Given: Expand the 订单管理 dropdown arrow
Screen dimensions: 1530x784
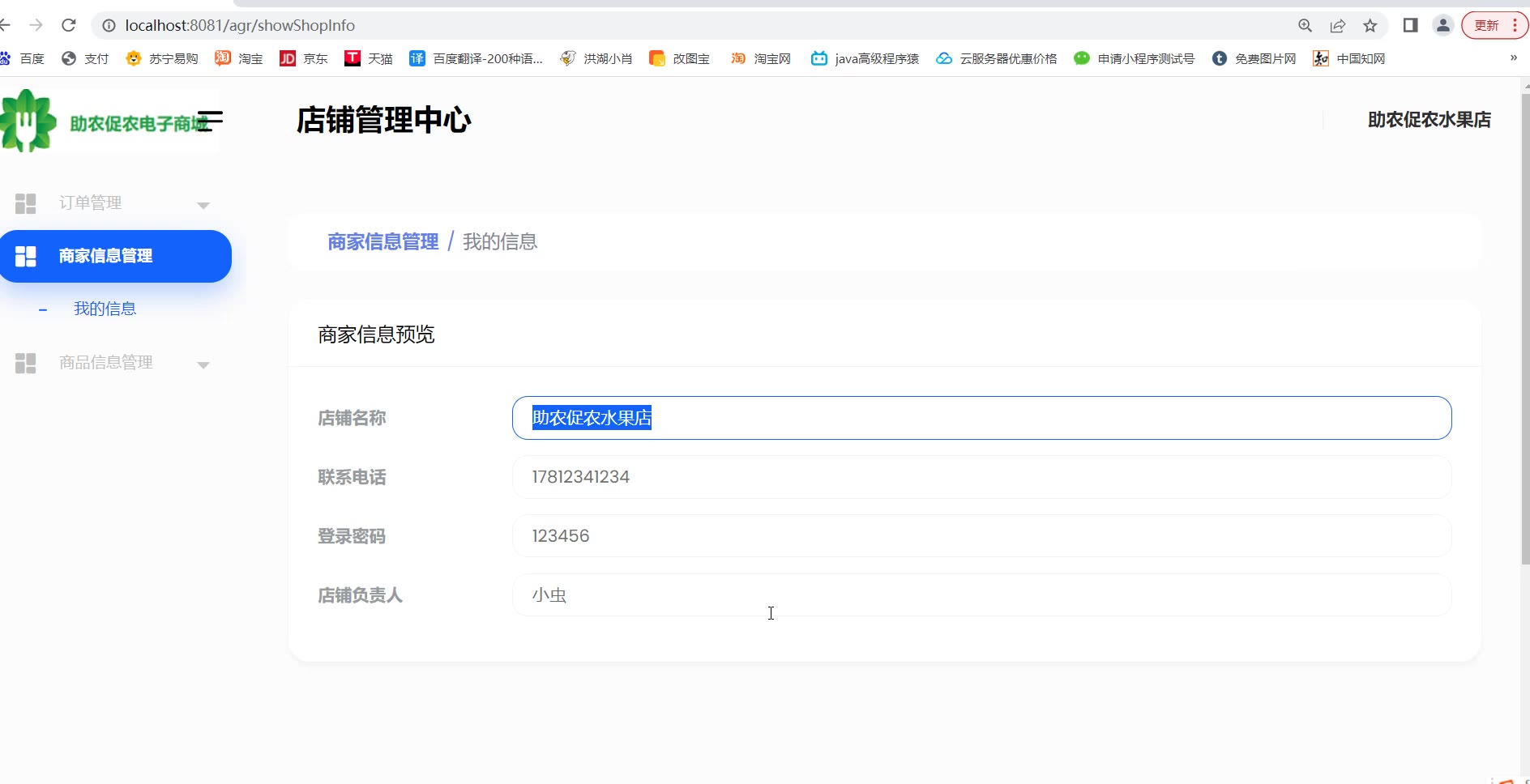Looking at the screenshot, I should pyautogui.click(x=203, y=205).
